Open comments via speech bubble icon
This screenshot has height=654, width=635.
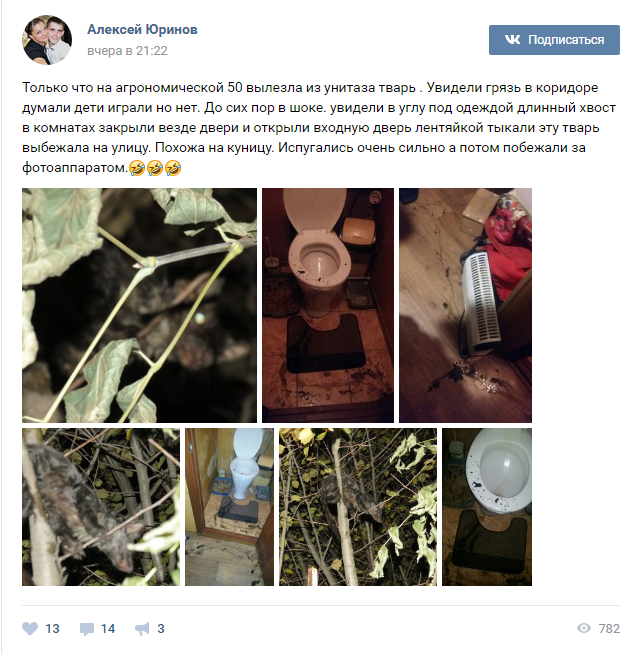point(87,629)
